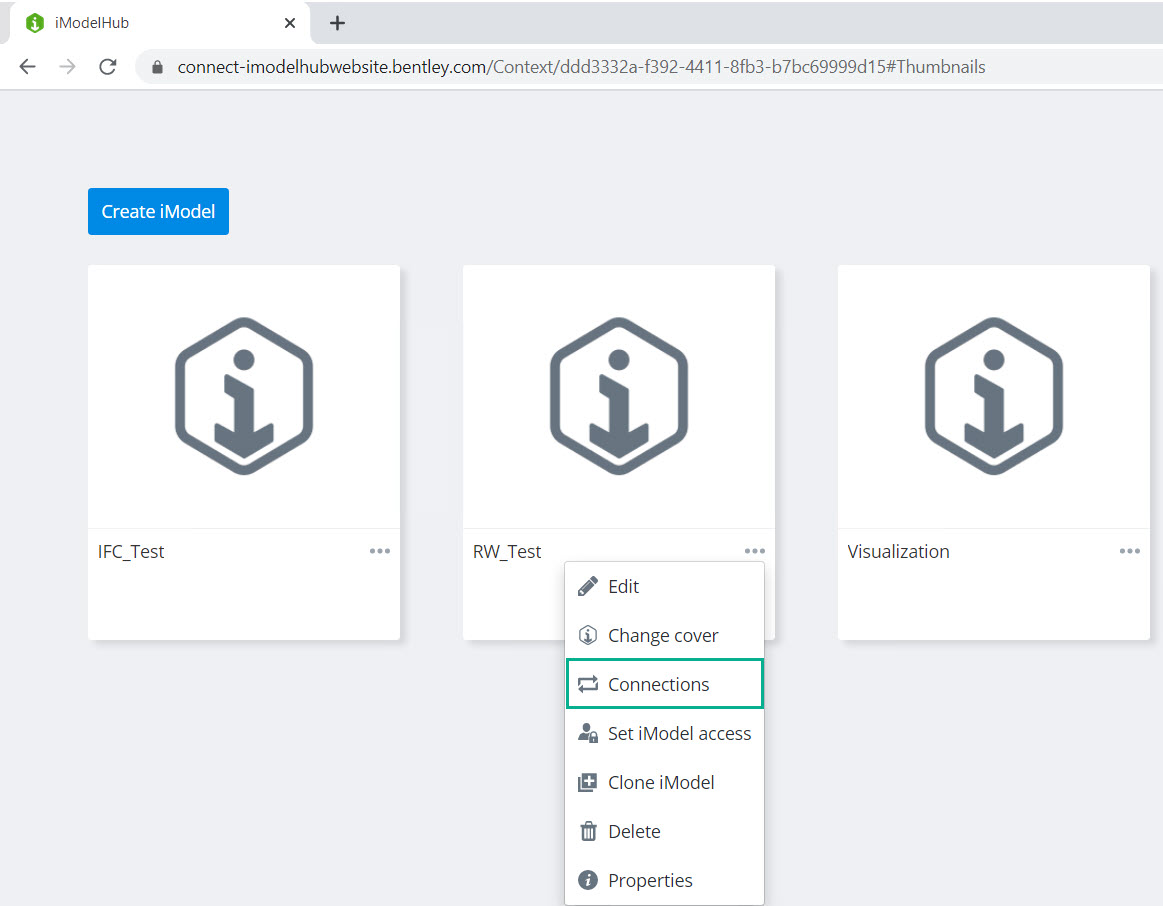
Task: Click the user lock icon beside Set iModel access
Action: [587, 733]
